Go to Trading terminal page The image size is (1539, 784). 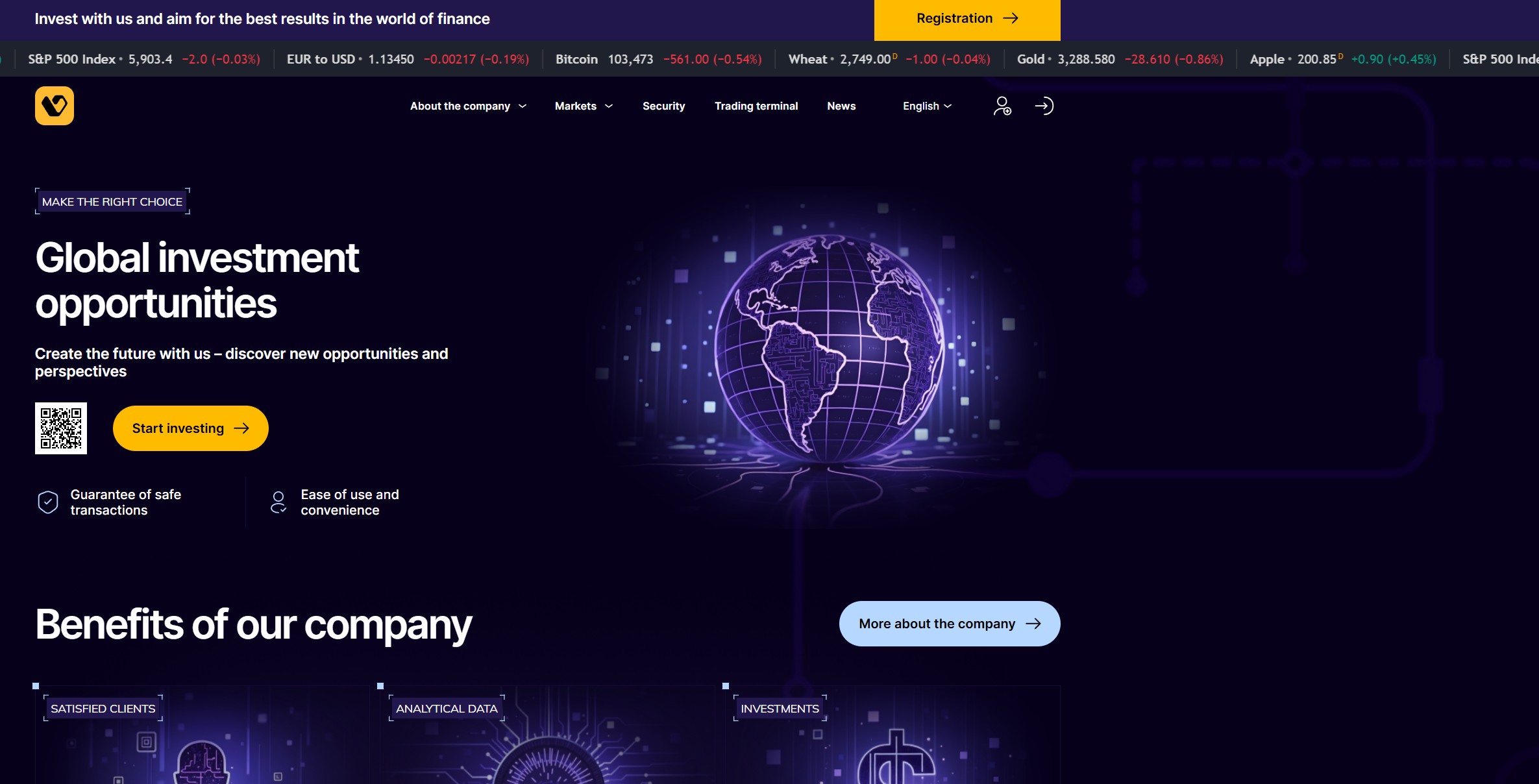(x=756, y=106)
